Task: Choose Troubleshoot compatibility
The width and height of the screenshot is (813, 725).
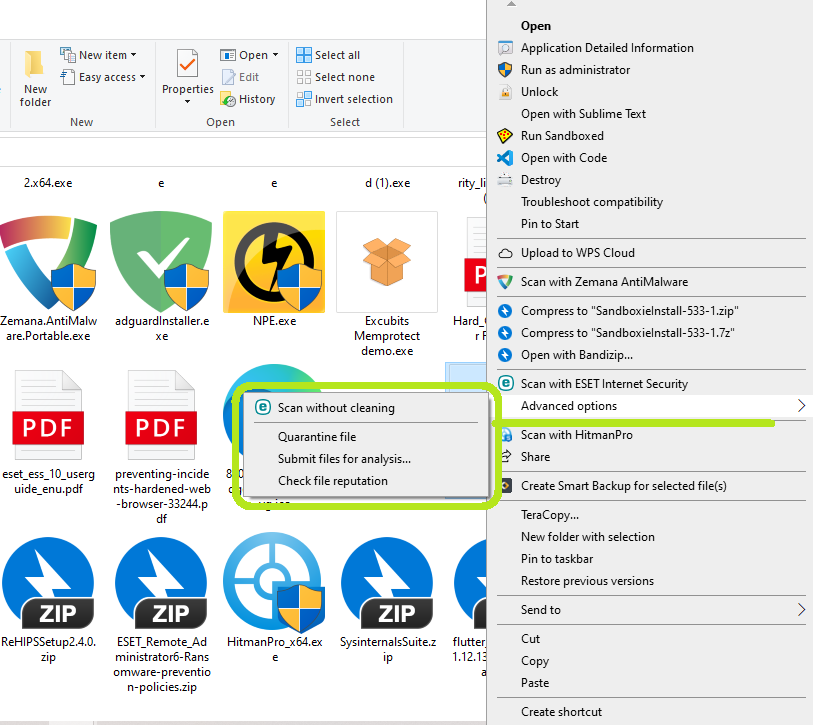Action: [x=650, y=202]
